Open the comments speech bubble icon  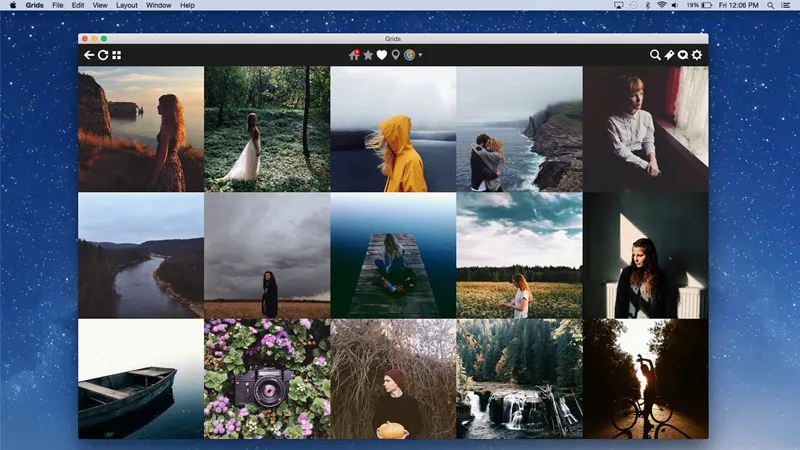[x=683, y=55]
